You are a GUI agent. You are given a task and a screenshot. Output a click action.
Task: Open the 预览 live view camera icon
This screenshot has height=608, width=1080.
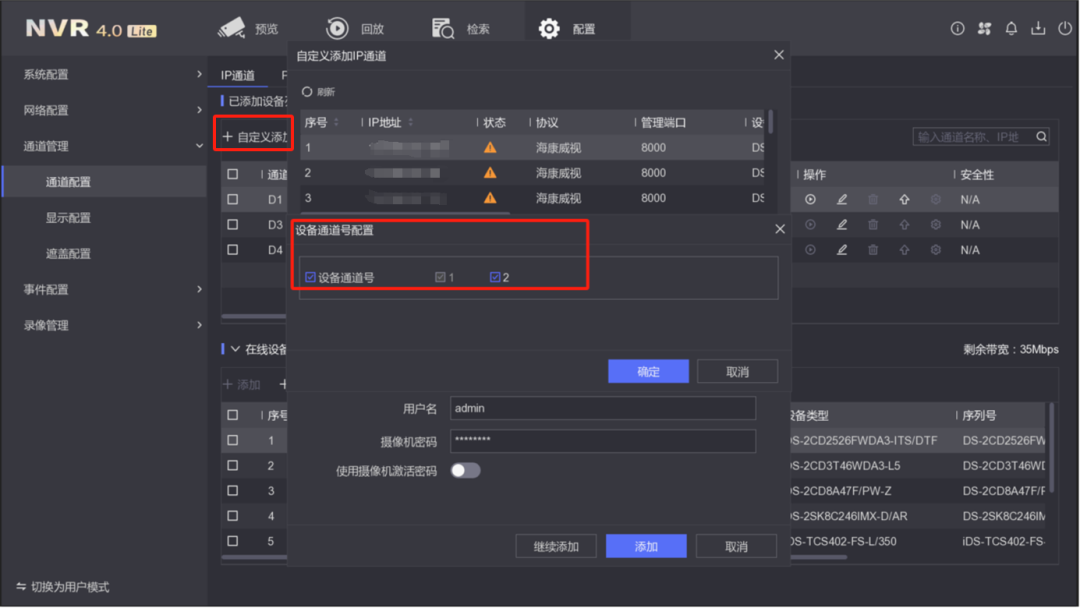[232, 28]
